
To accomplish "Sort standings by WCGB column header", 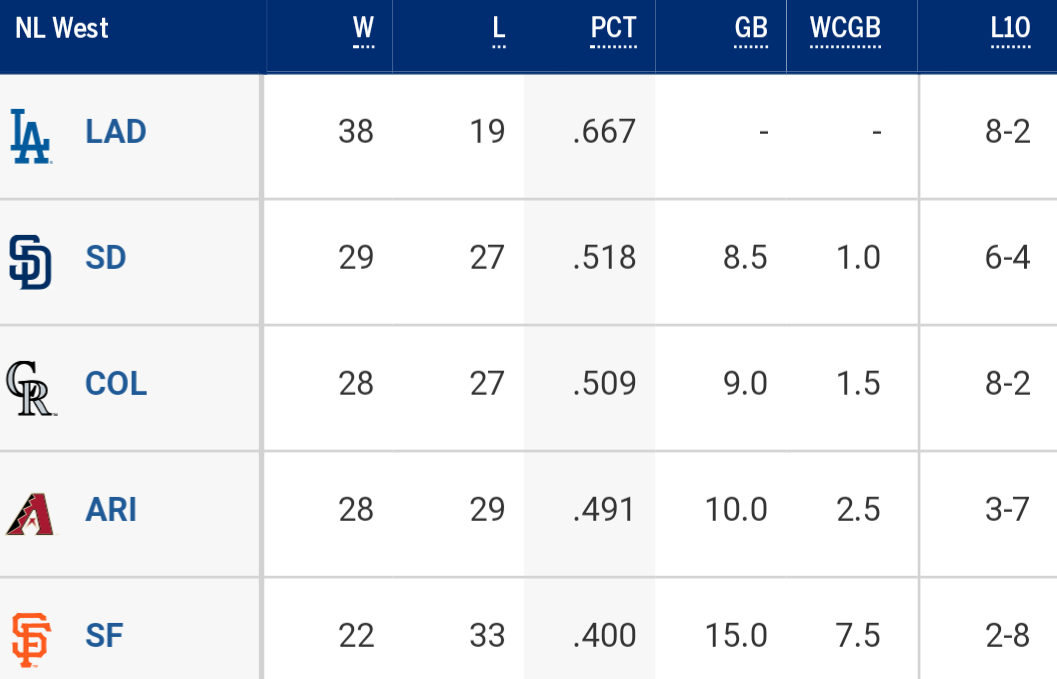I will tap(845, 30).
